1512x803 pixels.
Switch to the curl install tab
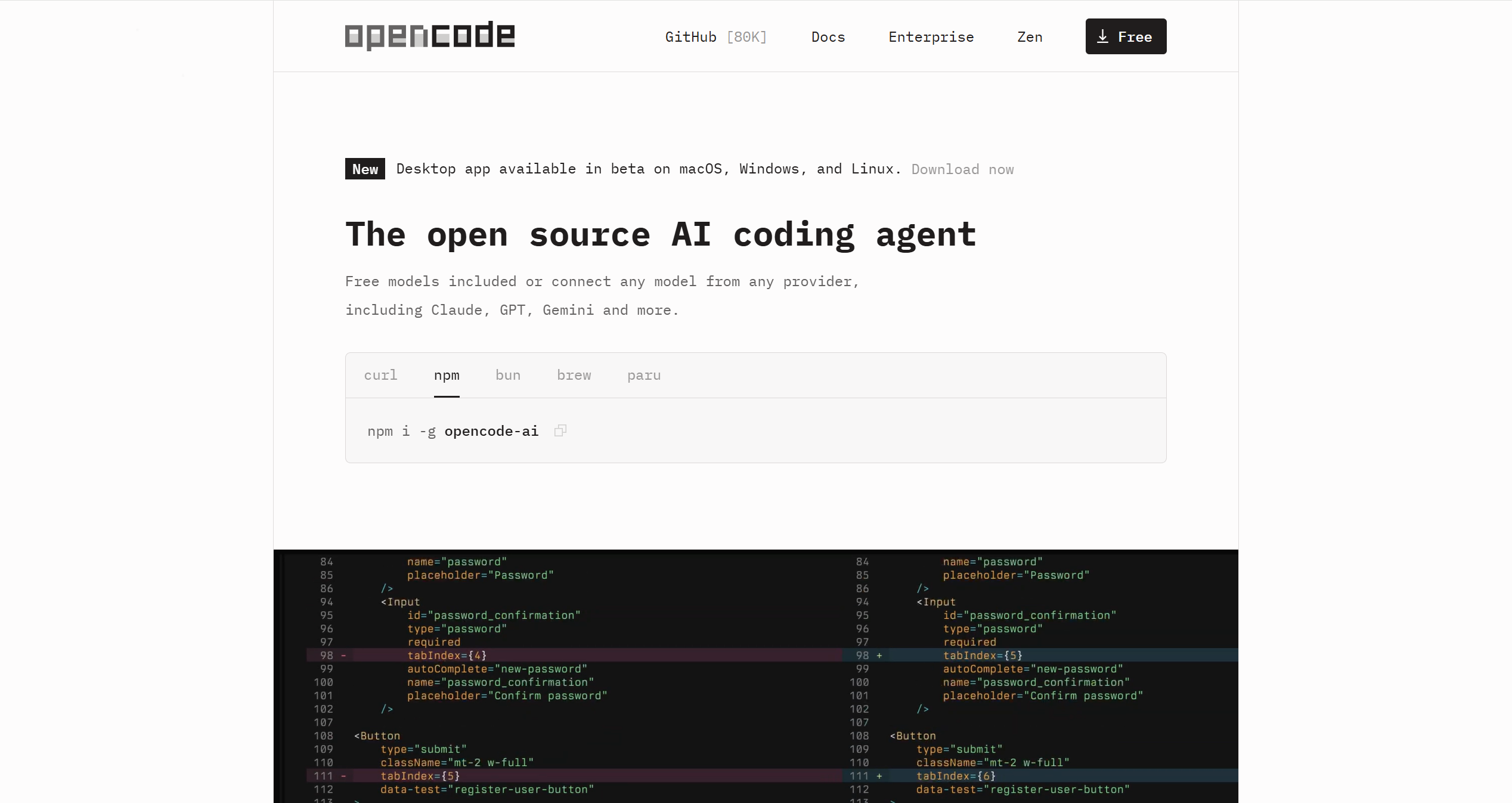click(x=380, y=375)
